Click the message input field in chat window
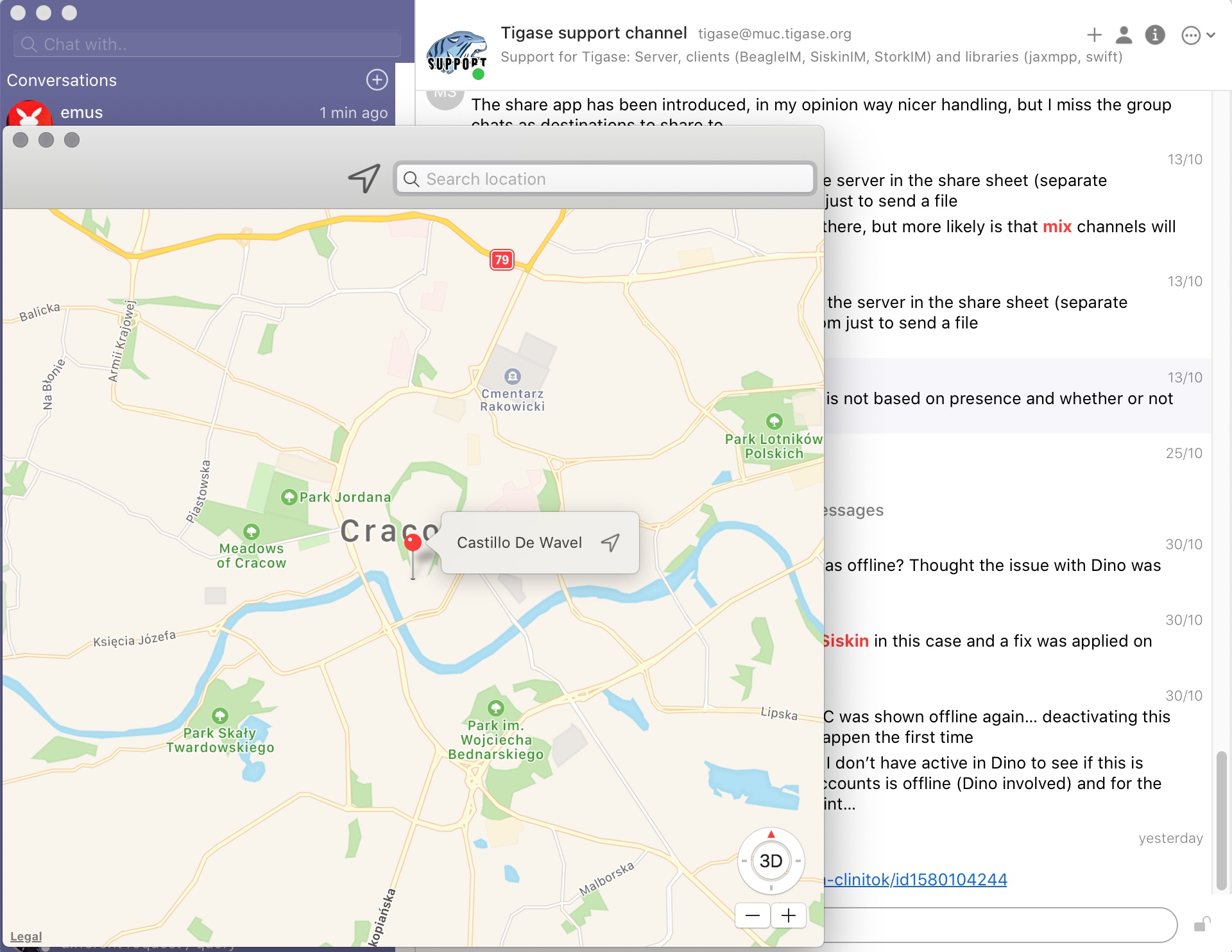This screenshot has width=1232, height=952. coord(1000,924)
